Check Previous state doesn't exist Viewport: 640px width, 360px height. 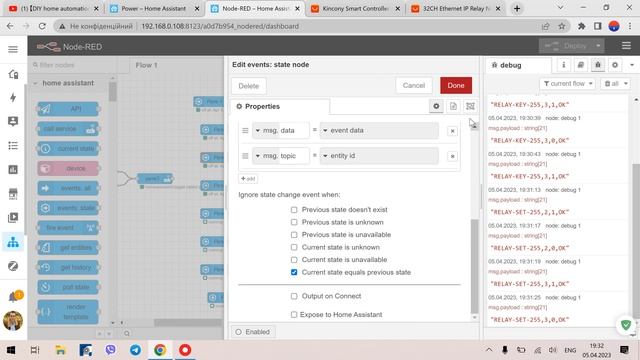click(294, 209)
